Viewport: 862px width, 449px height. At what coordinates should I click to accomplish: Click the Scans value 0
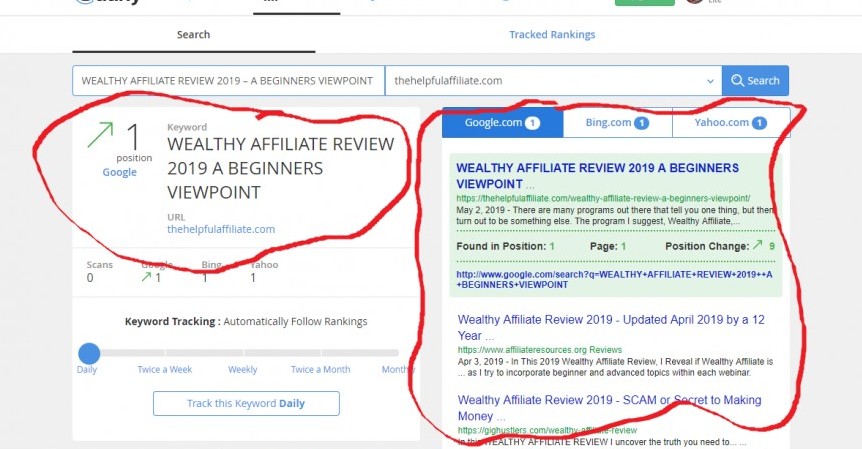90,278
